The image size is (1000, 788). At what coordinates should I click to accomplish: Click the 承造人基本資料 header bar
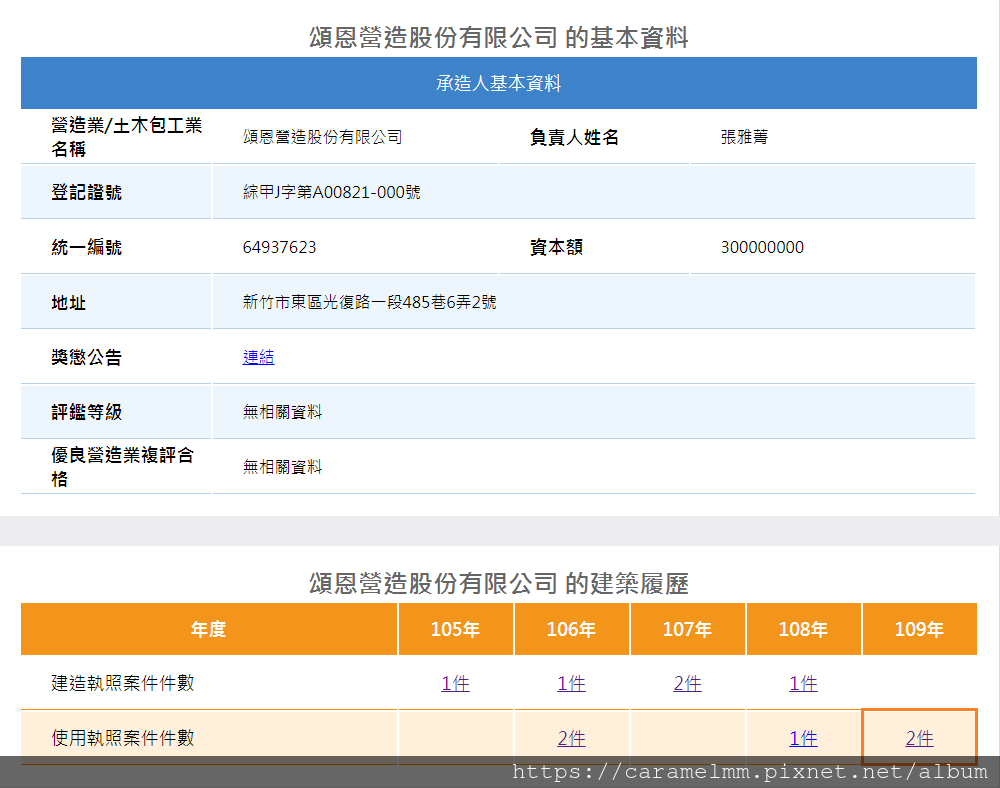tap(499, 83)
